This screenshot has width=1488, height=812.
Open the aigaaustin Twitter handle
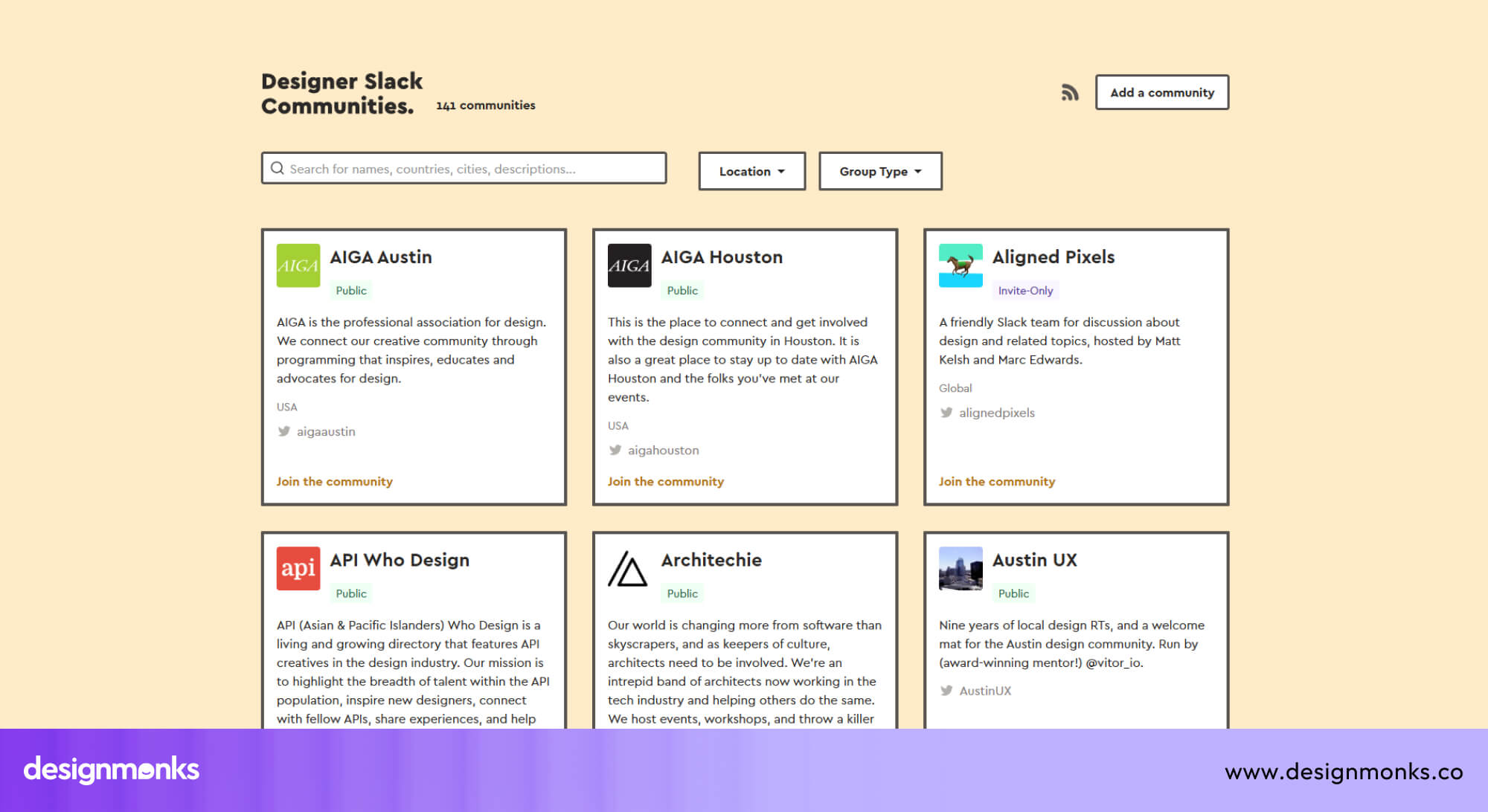[326, 431]
